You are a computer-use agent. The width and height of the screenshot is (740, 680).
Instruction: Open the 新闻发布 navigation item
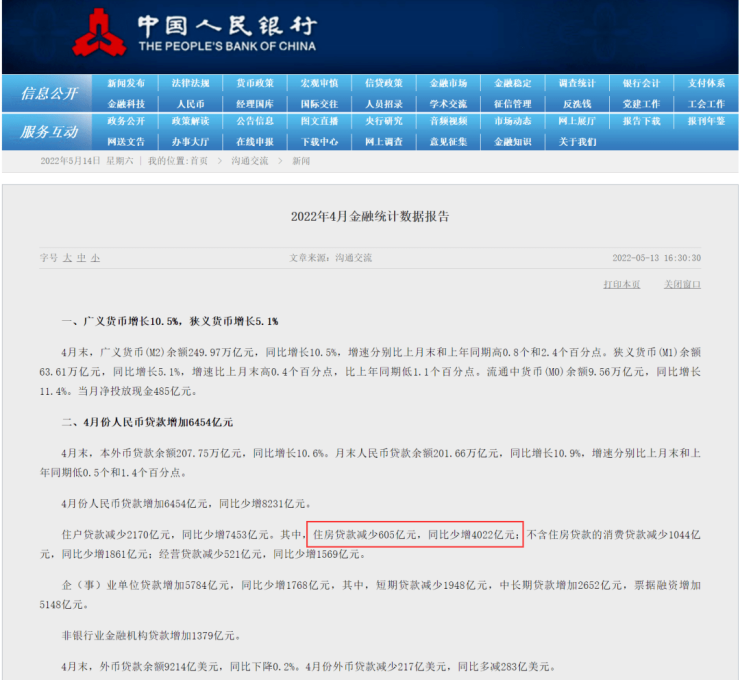(x=126, y=84)
